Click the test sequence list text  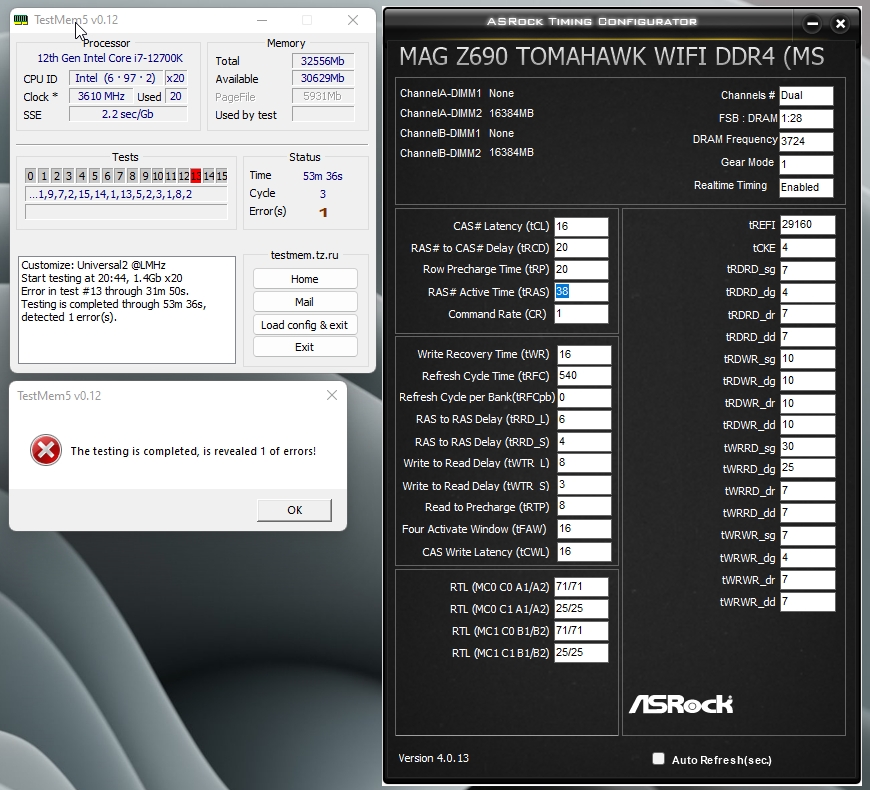point(126,194)
